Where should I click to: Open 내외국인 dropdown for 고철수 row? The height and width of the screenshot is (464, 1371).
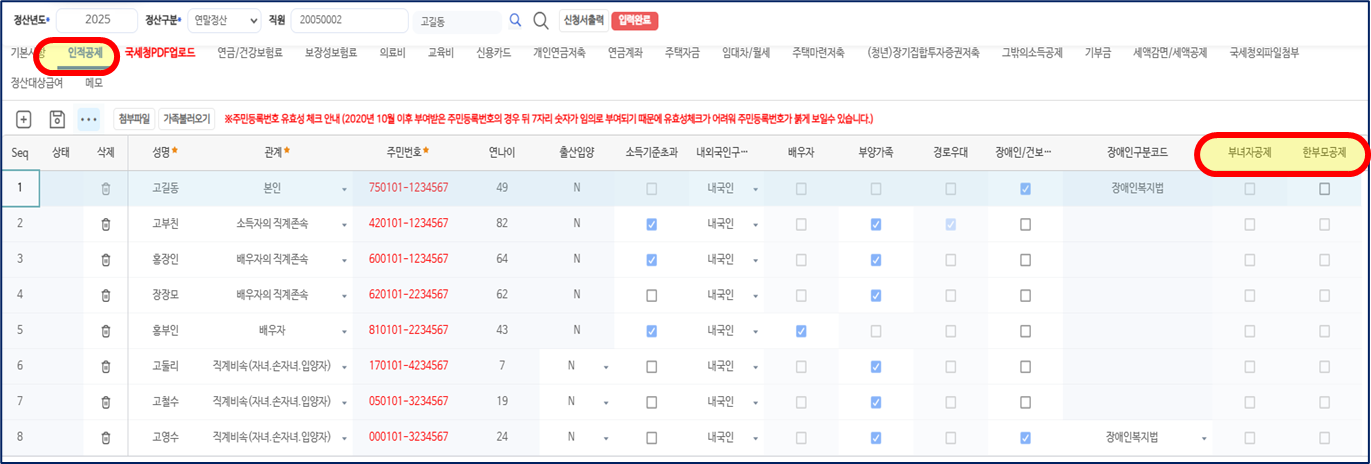click(755, 402)
